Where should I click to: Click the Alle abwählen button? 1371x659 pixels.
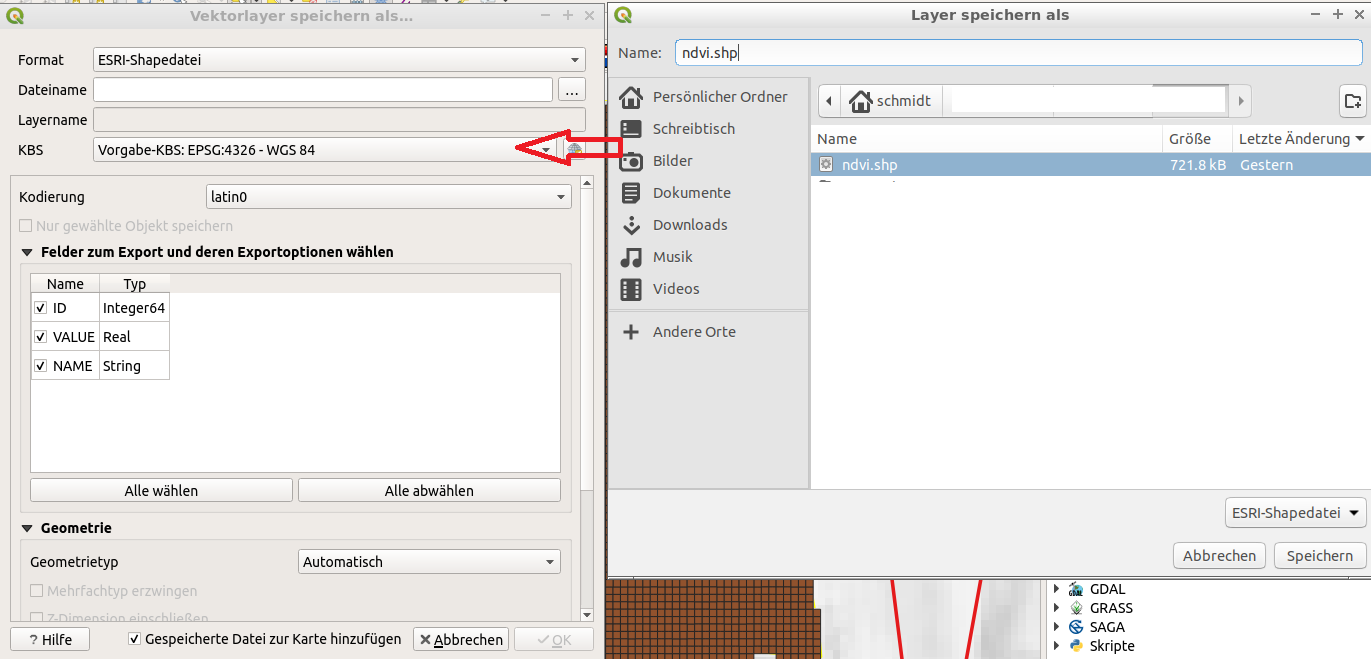[429, 491]
